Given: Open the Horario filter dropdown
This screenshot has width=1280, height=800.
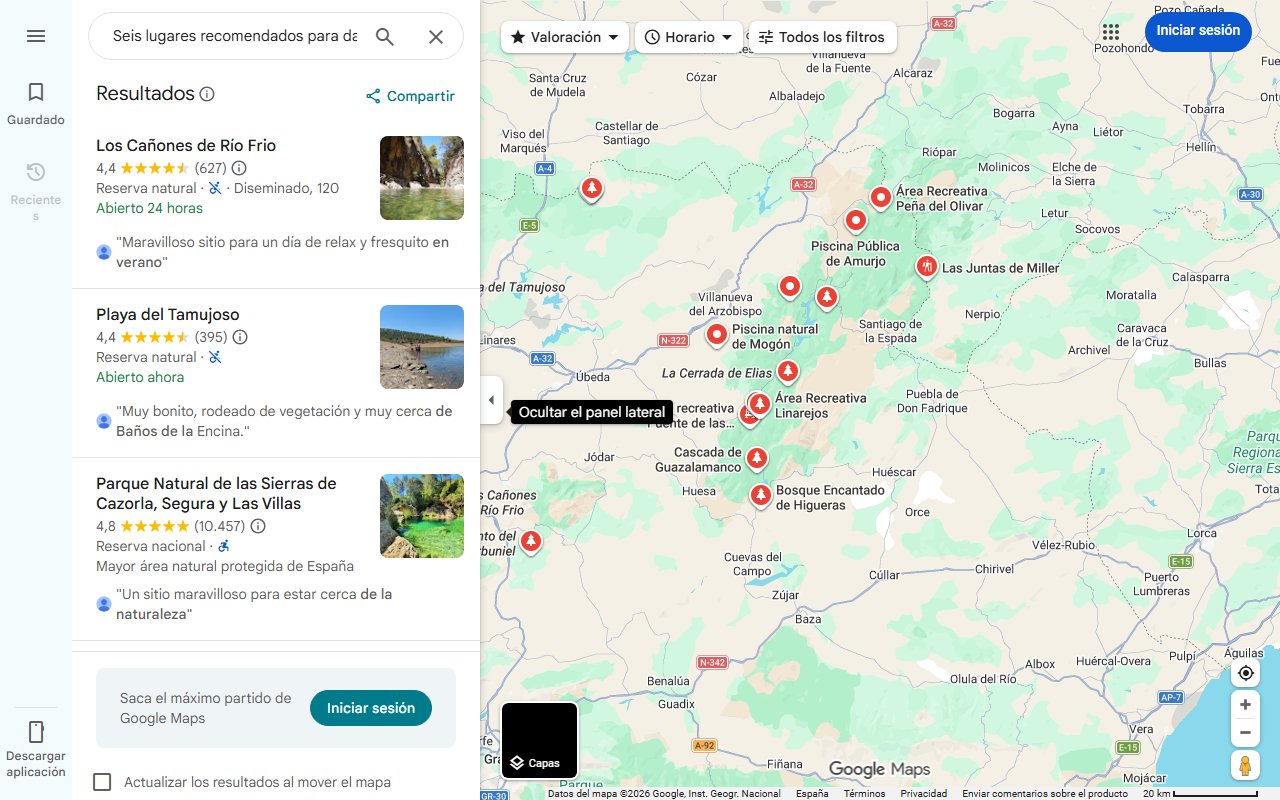Looking at the screenshot, I should (688, 36).
